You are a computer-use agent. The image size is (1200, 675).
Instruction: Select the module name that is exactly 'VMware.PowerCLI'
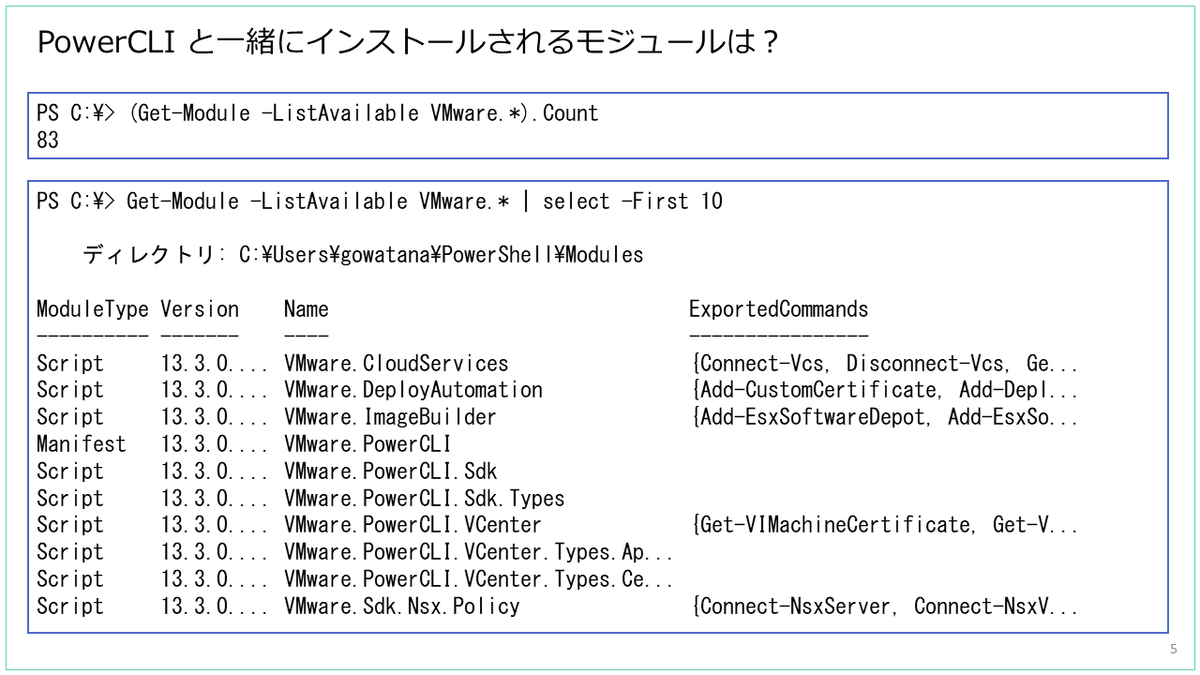368,444
